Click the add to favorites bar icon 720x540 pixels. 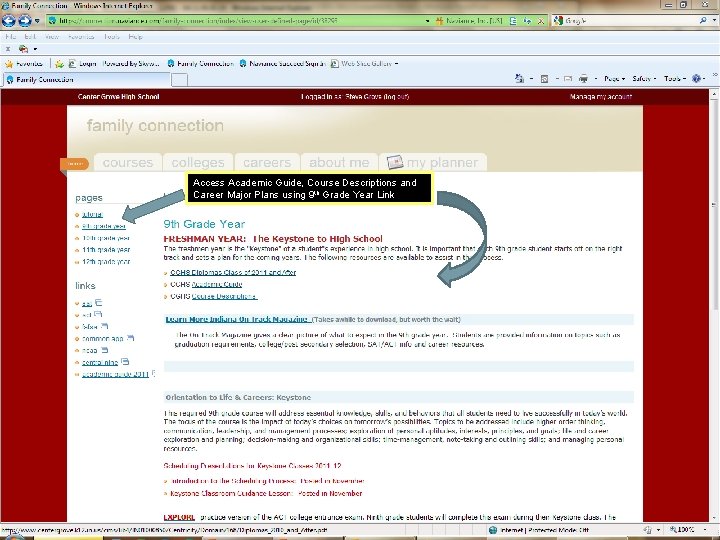59,64
